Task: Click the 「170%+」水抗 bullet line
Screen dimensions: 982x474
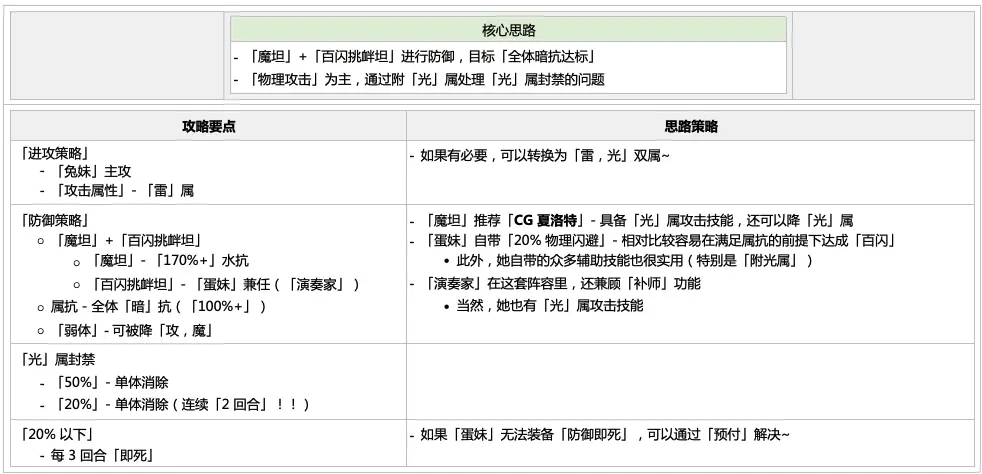Action: (169, 261)
